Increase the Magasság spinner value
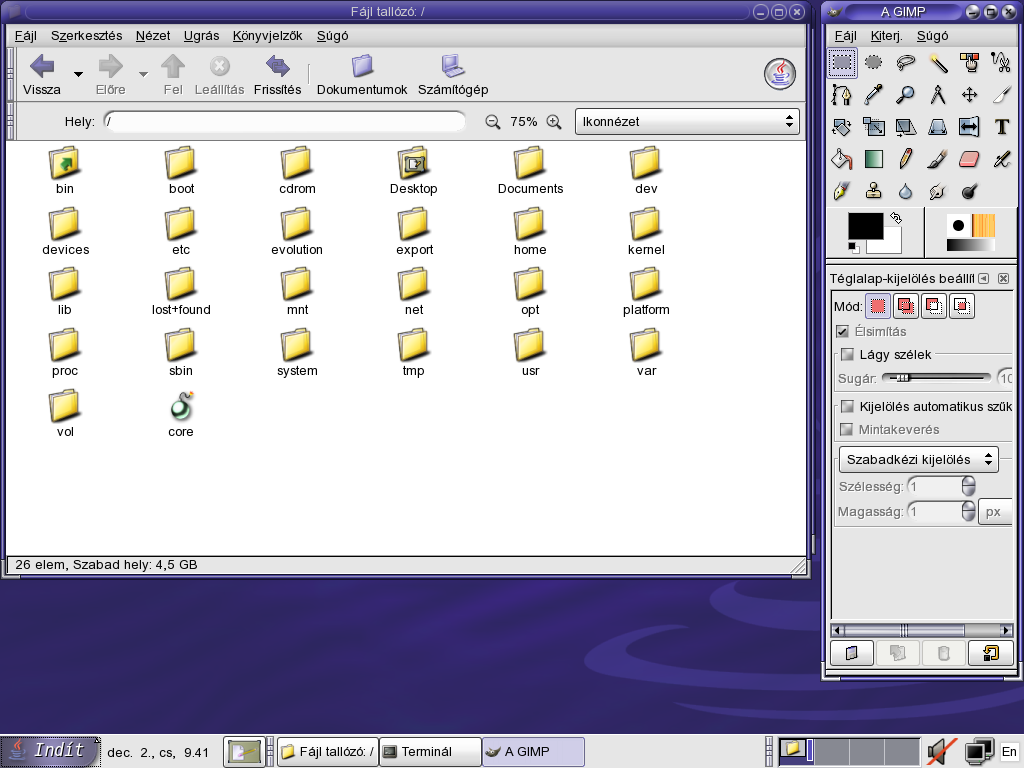This screenshot has width=1024, height=768. coord(968,507)
